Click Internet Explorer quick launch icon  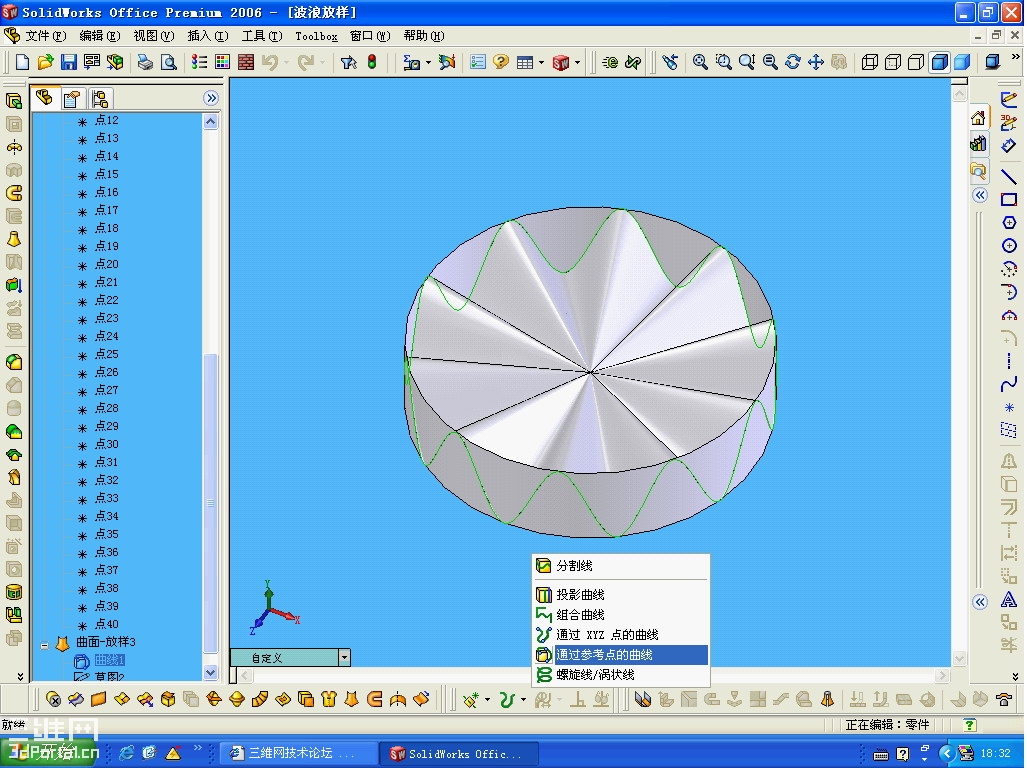click(x=126, y=753)
